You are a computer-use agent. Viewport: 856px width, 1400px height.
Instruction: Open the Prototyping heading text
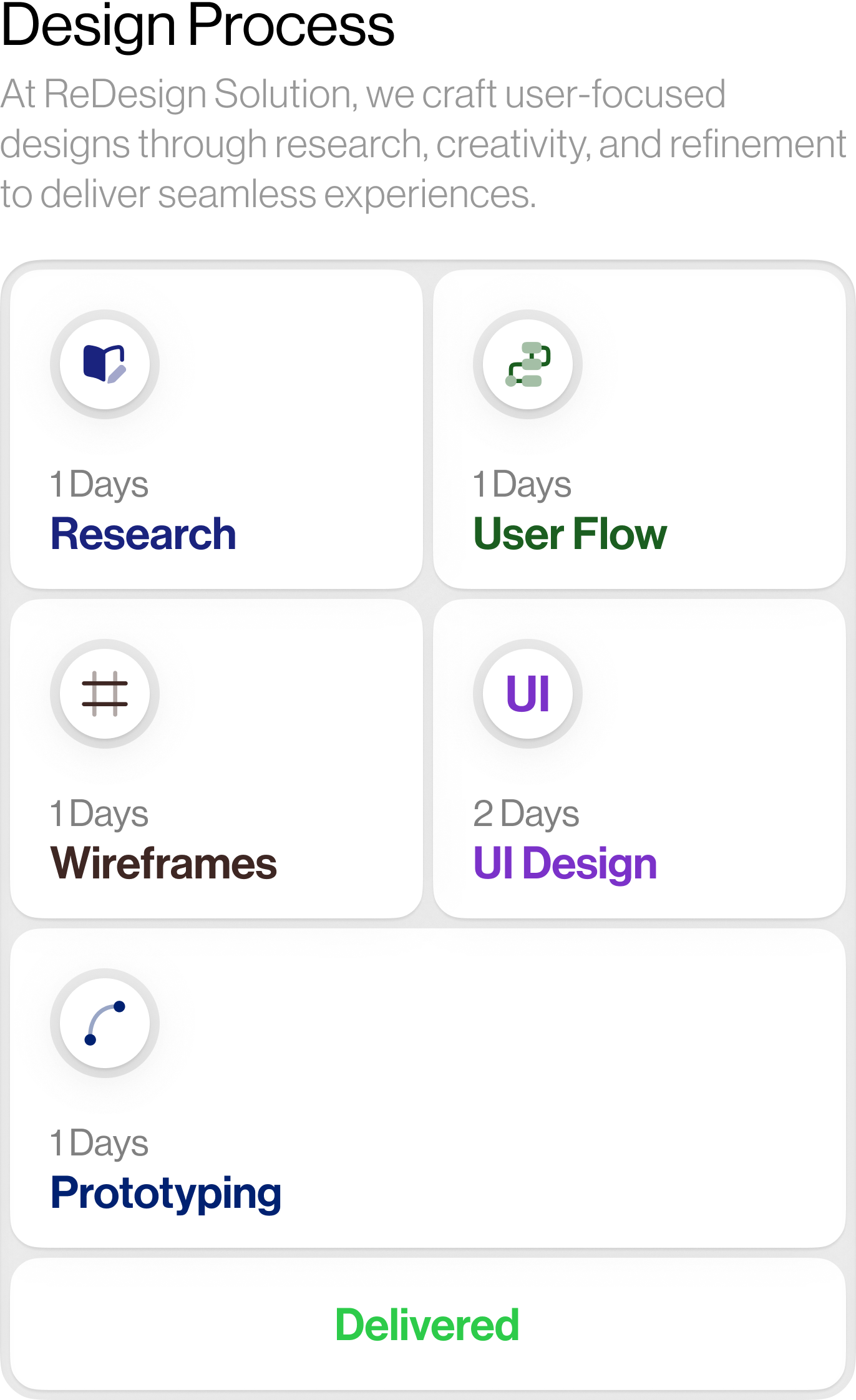coord(166,1193)
